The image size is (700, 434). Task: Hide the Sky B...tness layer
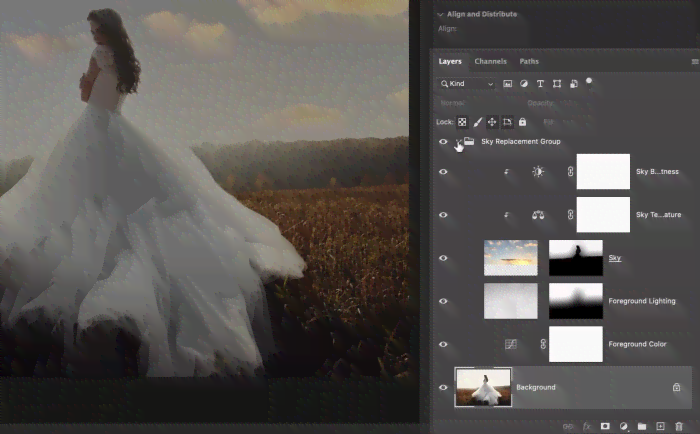click(x=443, y=171)
